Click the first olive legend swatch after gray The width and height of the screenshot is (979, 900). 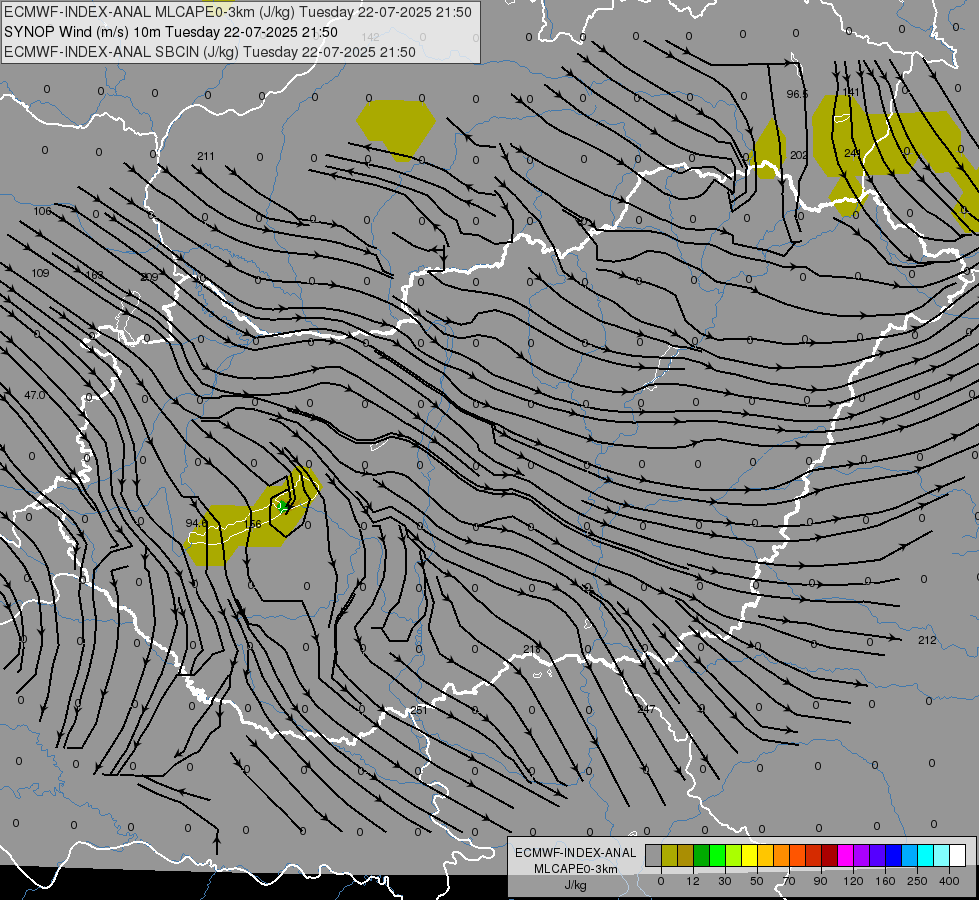669,855
